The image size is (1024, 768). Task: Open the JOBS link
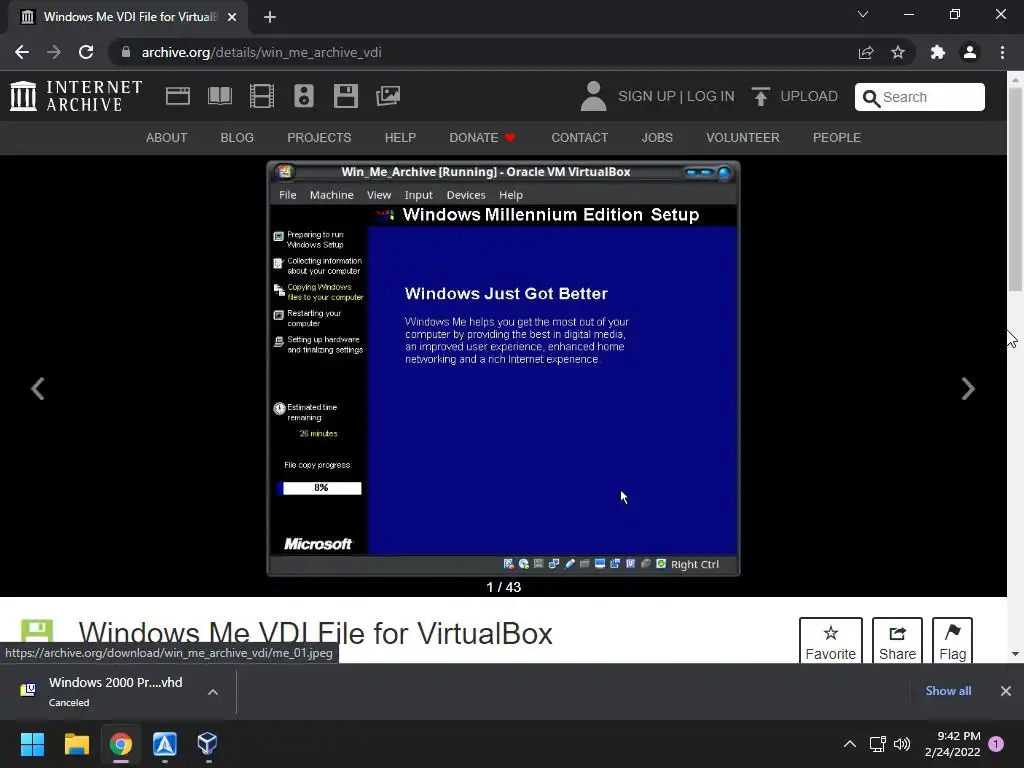[657, 138]
